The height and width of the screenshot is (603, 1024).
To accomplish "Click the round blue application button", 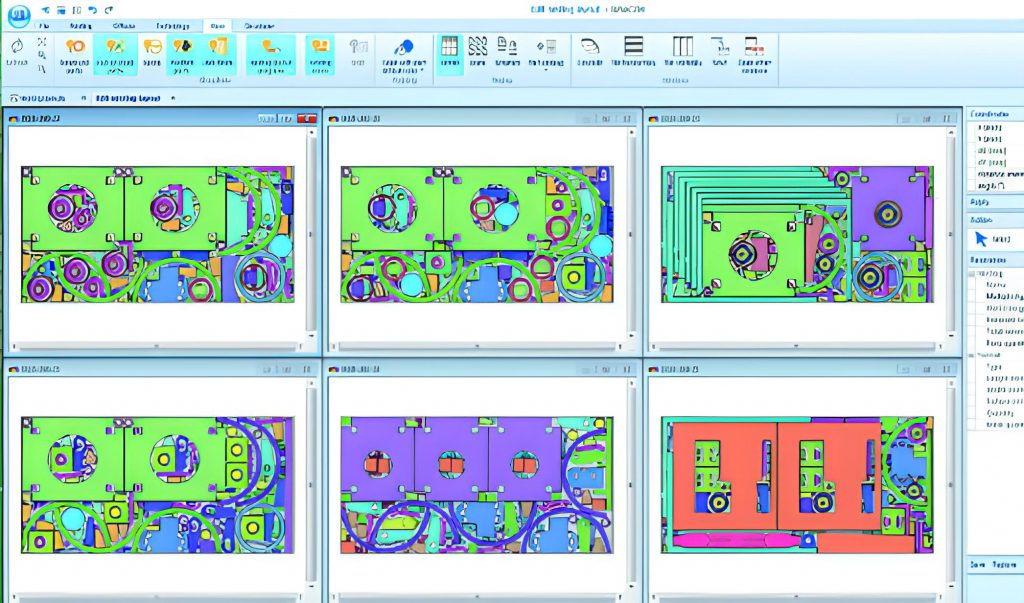I will [19, 14].
